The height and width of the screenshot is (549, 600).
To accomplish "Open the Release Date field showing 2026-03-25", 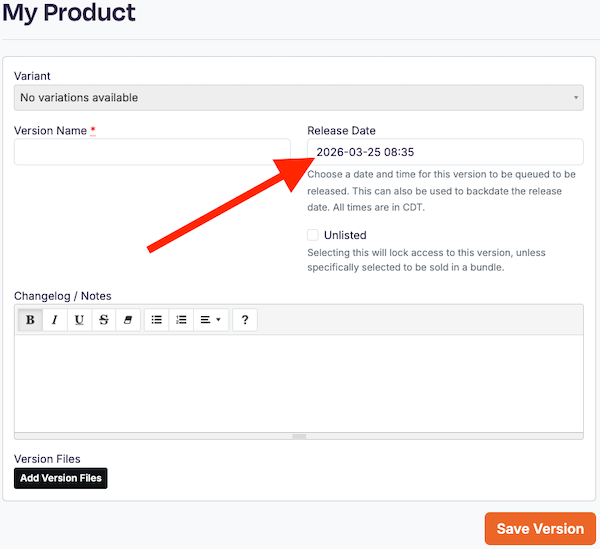I will coord(445,152).
